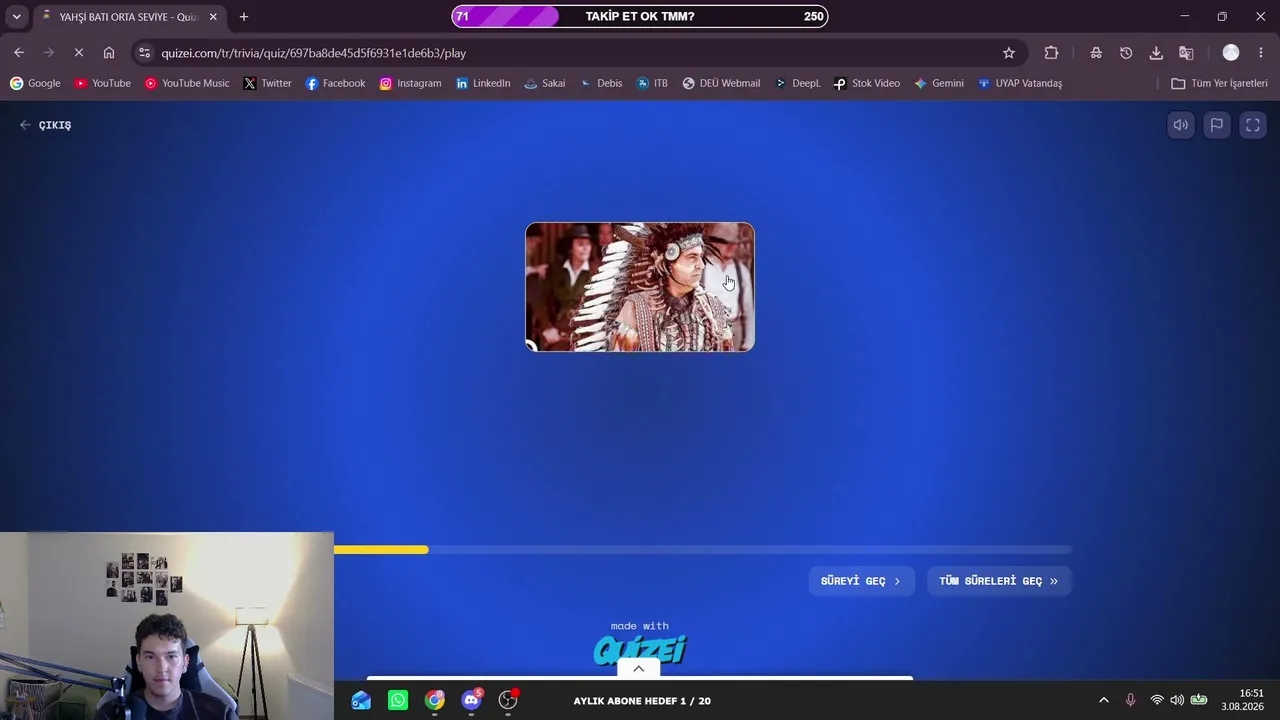Open the Sakai bookmark
The image size is (1280, 720).
tap(545, 83)
